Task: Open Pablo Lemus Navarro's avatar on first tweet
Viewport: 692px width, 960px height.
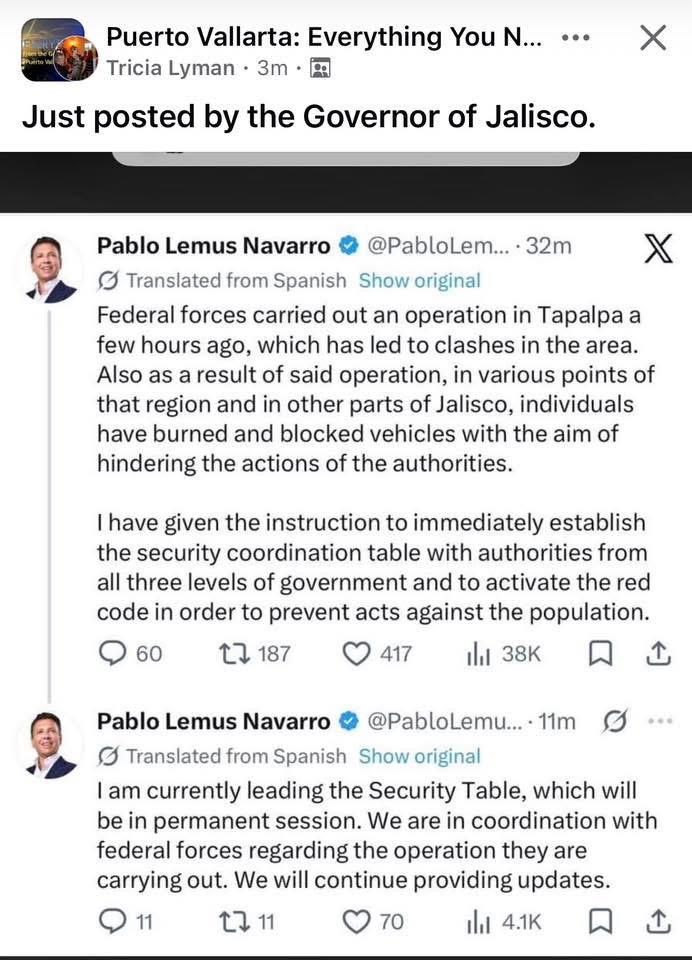Action: pos(51,269)
